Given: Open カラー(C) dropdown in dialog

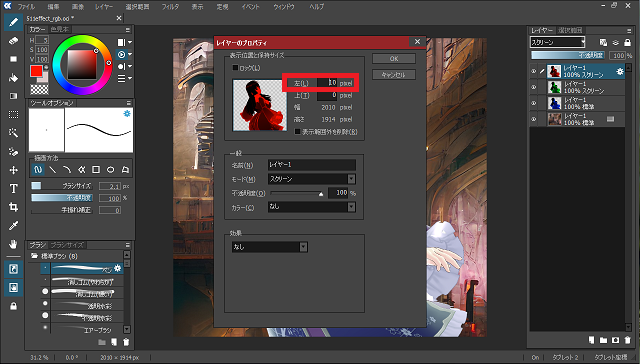Looking at the screenshot, I should coord(311,207).
